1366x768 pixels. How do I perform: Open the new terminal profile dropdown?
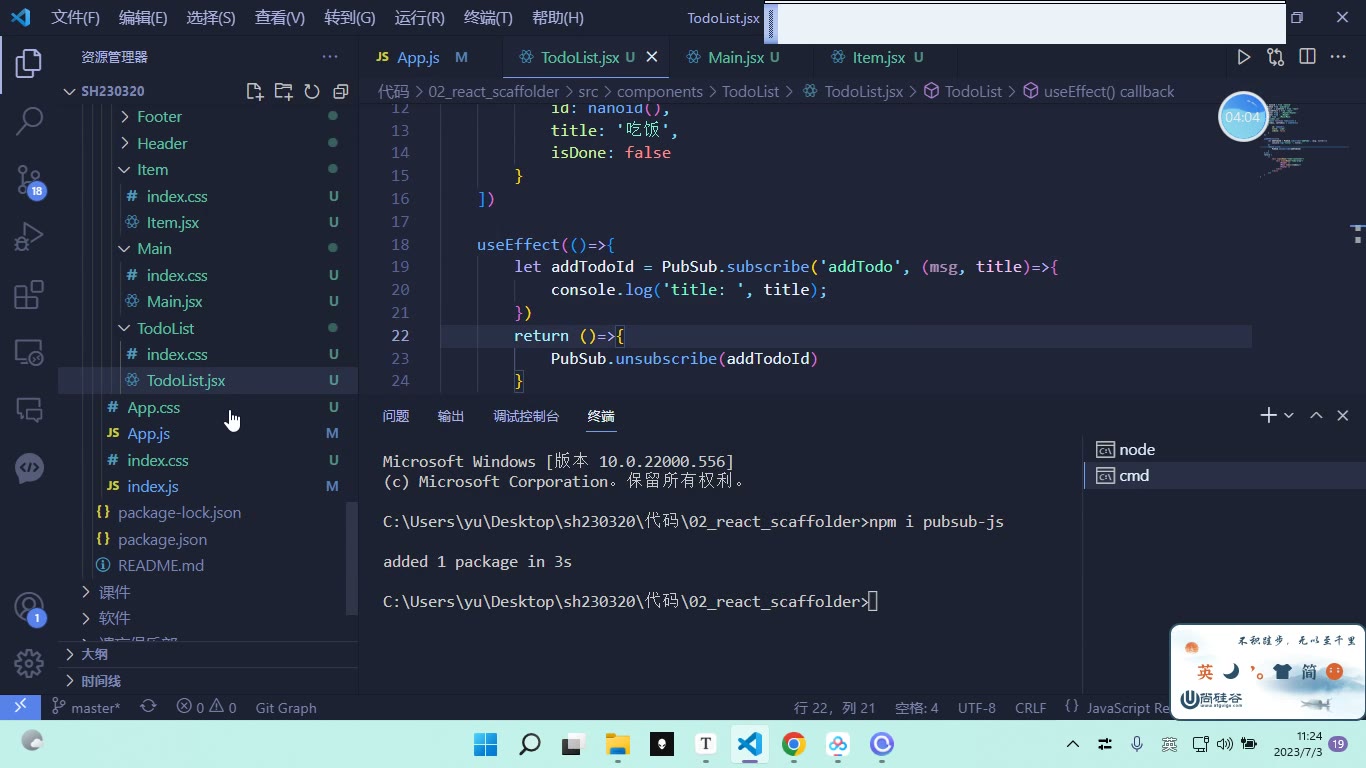tap(1289, 415)
